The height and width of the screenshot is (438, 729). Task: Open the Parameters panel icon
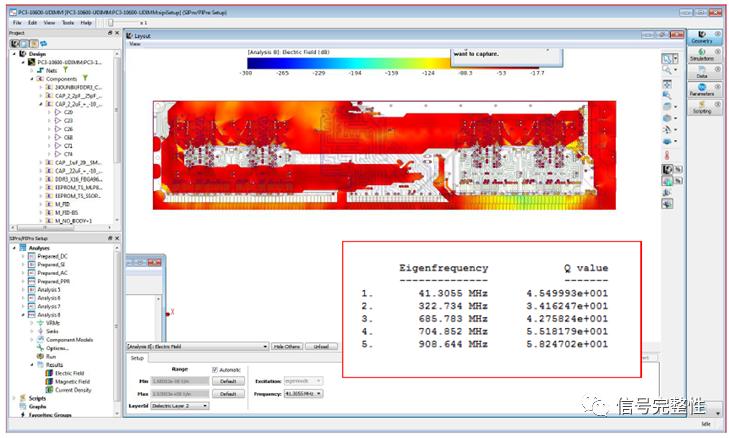click(x=702, y=89)
